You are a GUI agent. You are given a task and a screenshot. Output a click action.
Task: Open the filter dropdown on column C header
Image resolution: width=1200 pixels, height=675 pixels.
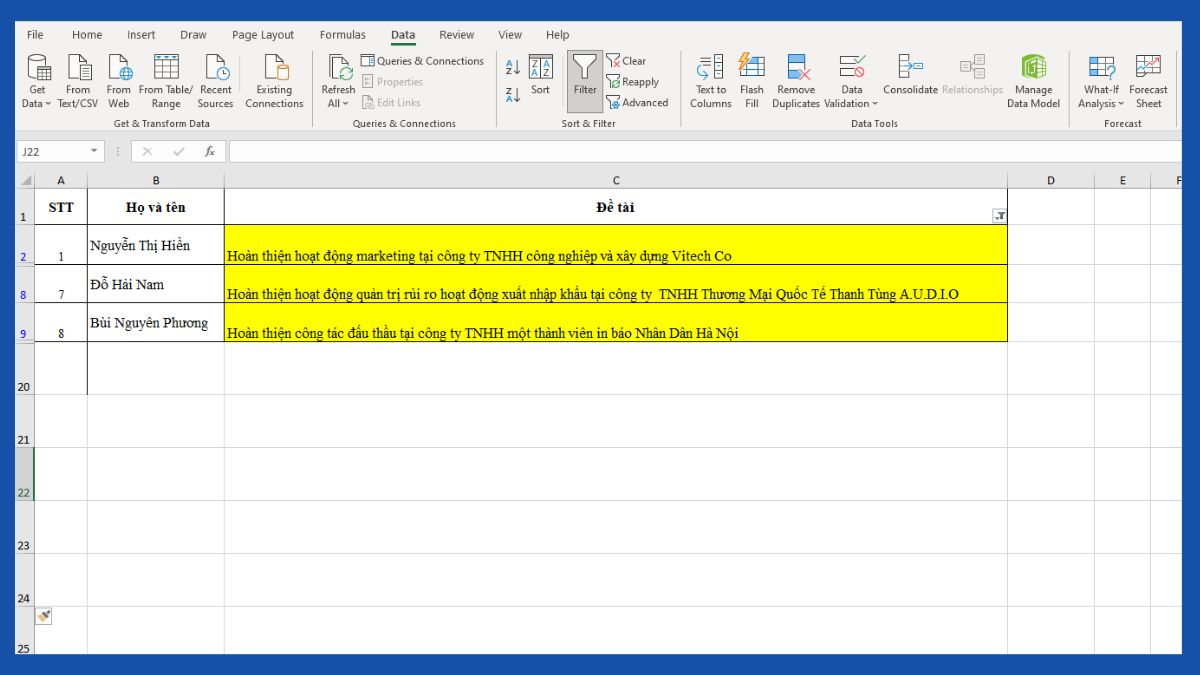[x=998, y=214]
